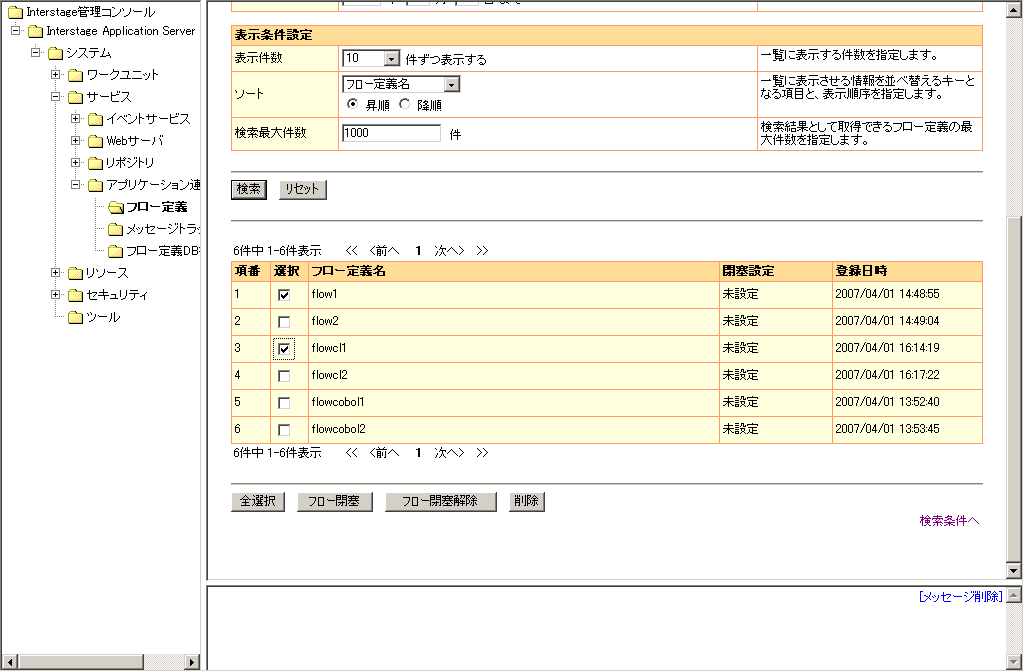This screenshot has height=671, width=1024.
Task: Open the 表示件数 dropdown showing 10
Action: point(371,58)
